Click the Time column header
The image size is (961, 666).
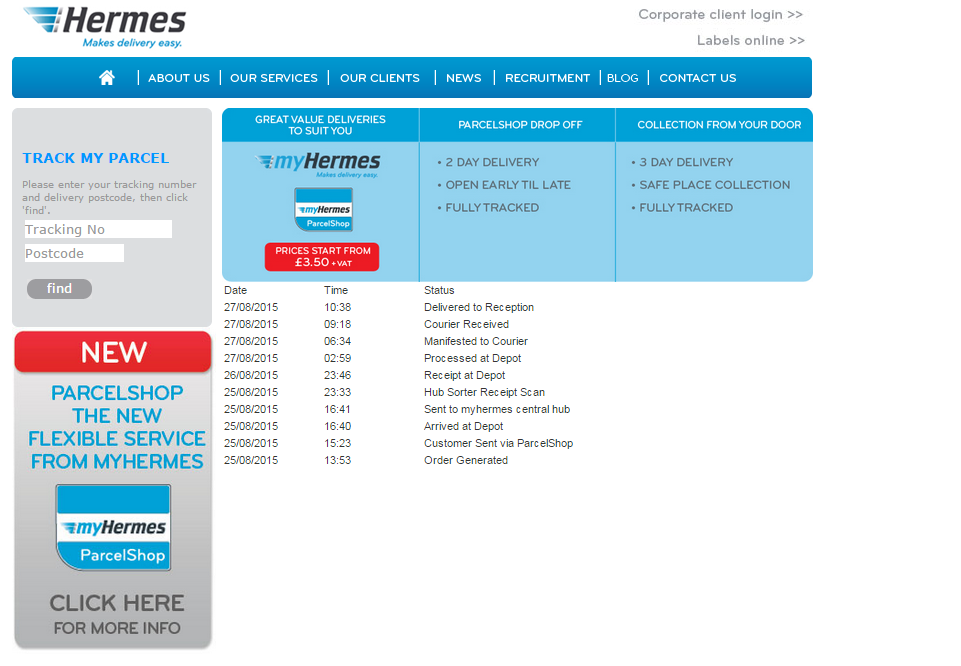(336, 290)
